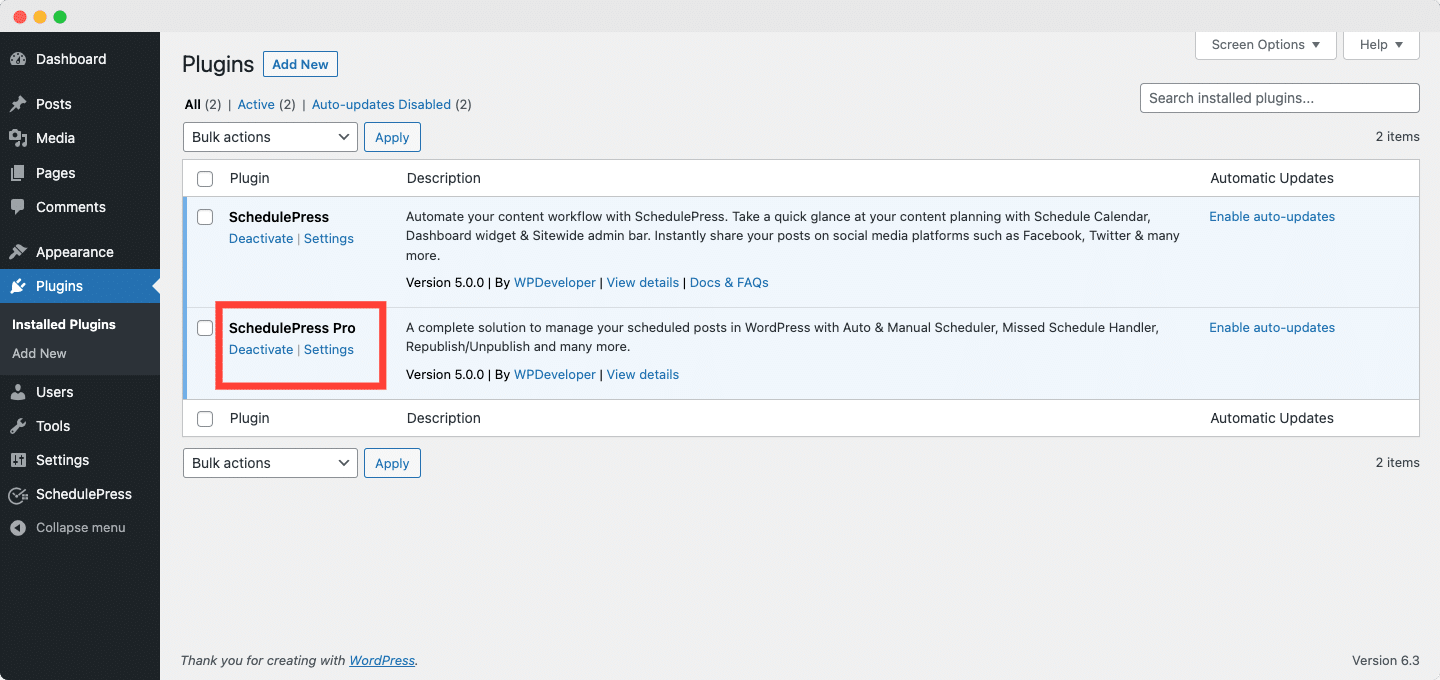
Task: Click the Plugin column header at top
Action: coord(250,178)
